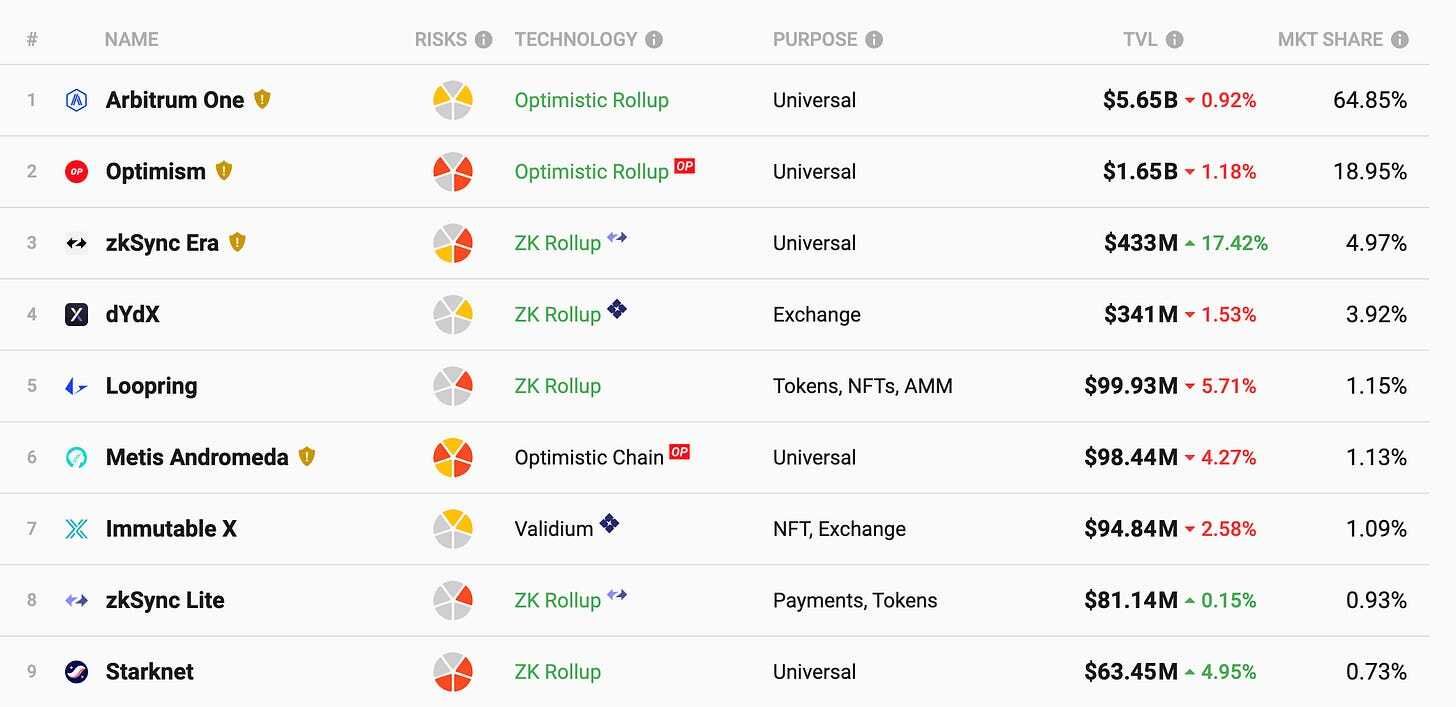Screen dimensions: 1456x707
Task: Click the info icon next to TVL
Action: point(1174,40)
